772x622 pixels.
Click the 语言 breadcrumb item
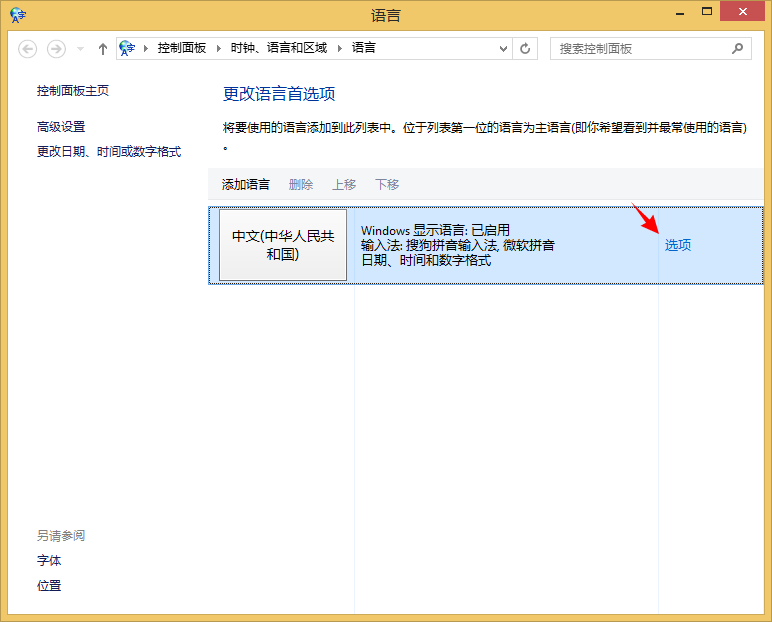364,48
